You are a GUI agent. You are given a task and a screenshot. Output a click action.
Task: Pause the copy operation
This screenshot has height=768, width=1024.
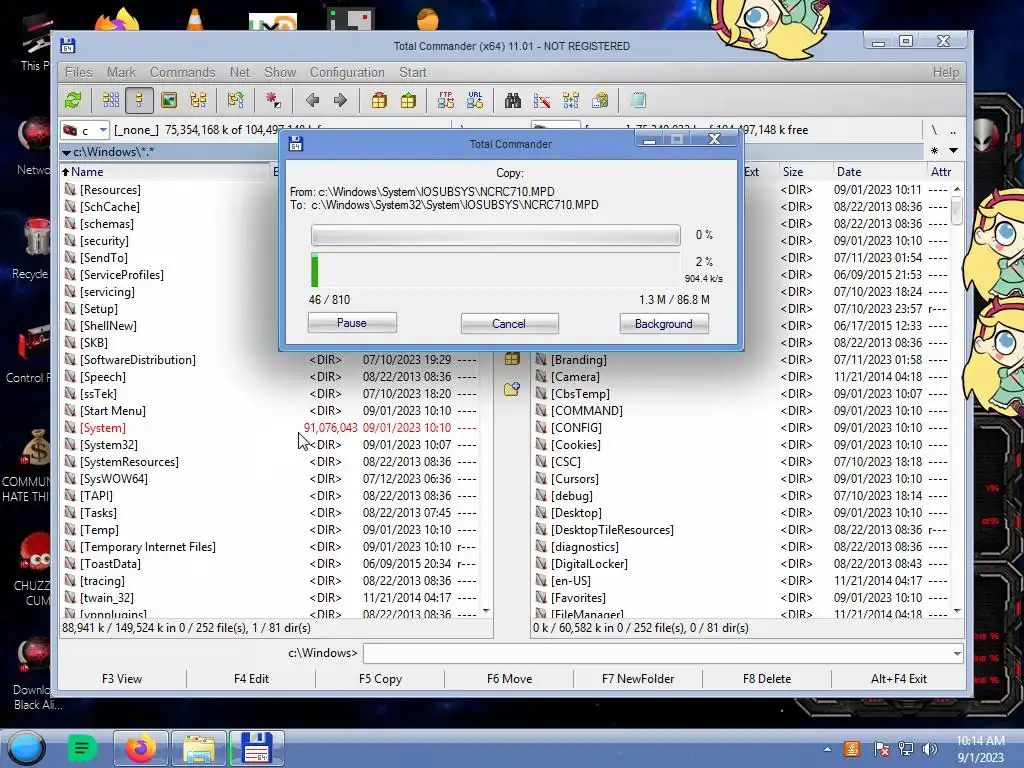(352, 323)
